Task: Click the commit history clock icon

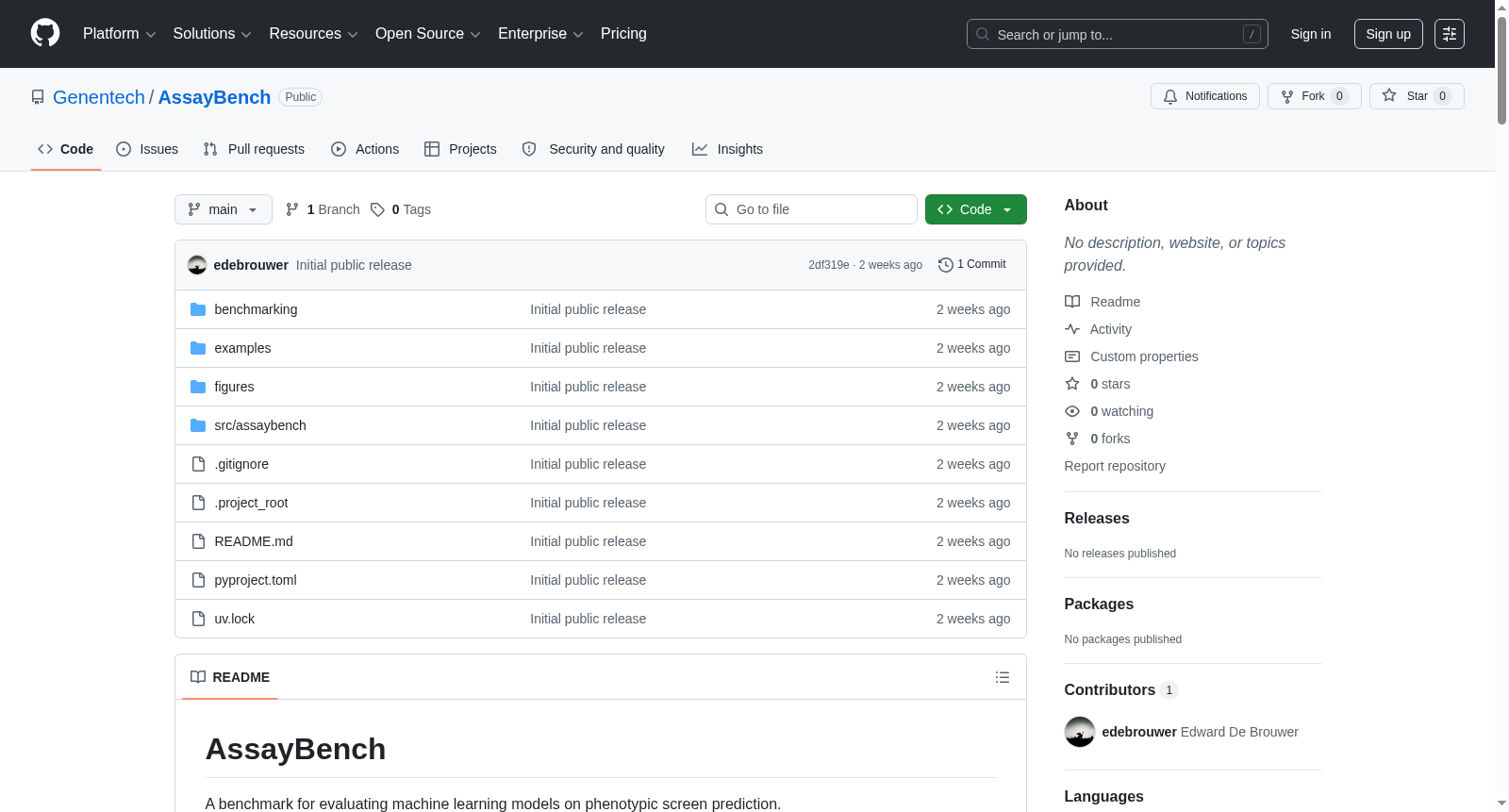Action: point(946,265)
